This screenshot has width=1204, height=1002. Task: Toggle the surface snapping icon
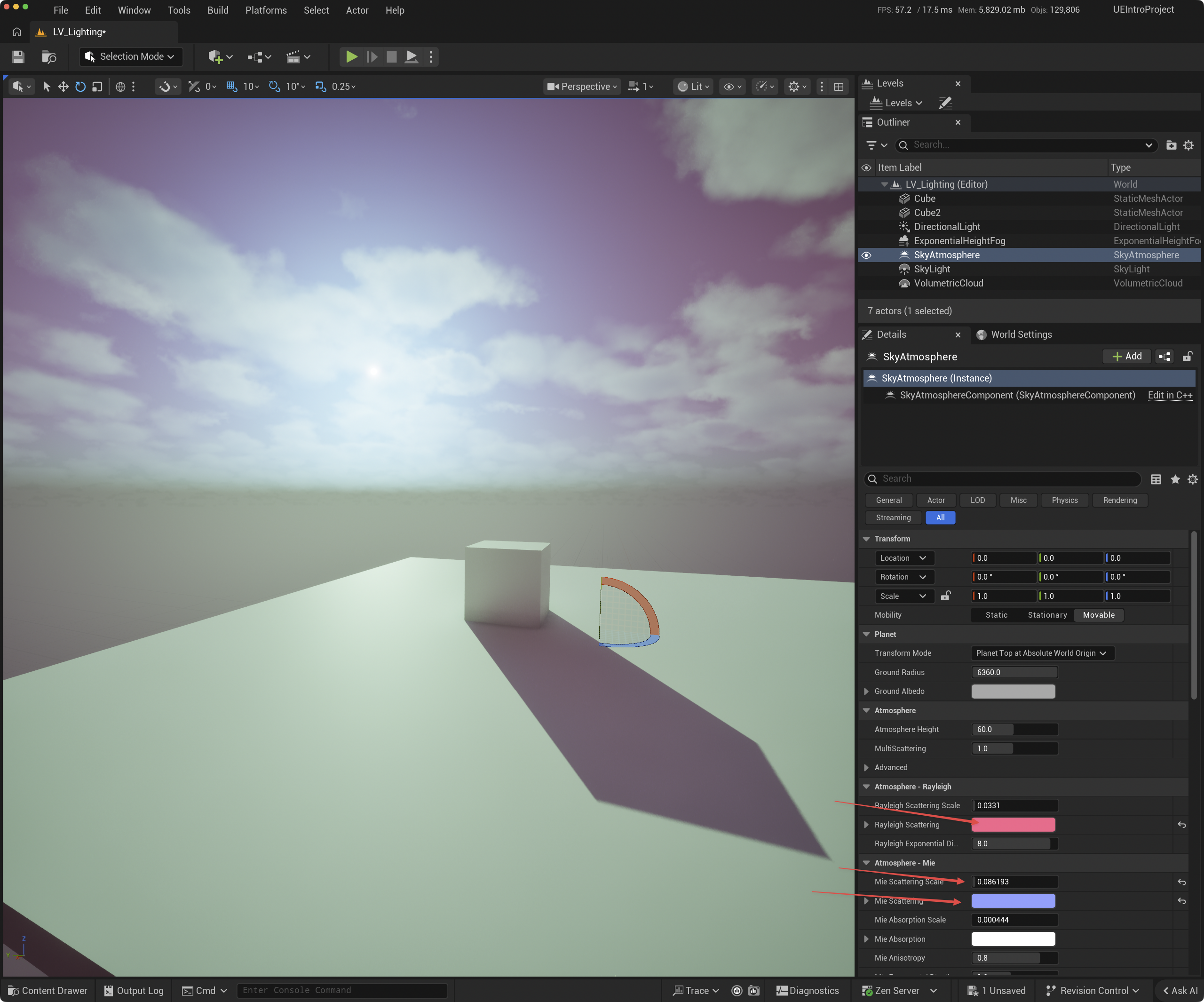click(165, 87)
